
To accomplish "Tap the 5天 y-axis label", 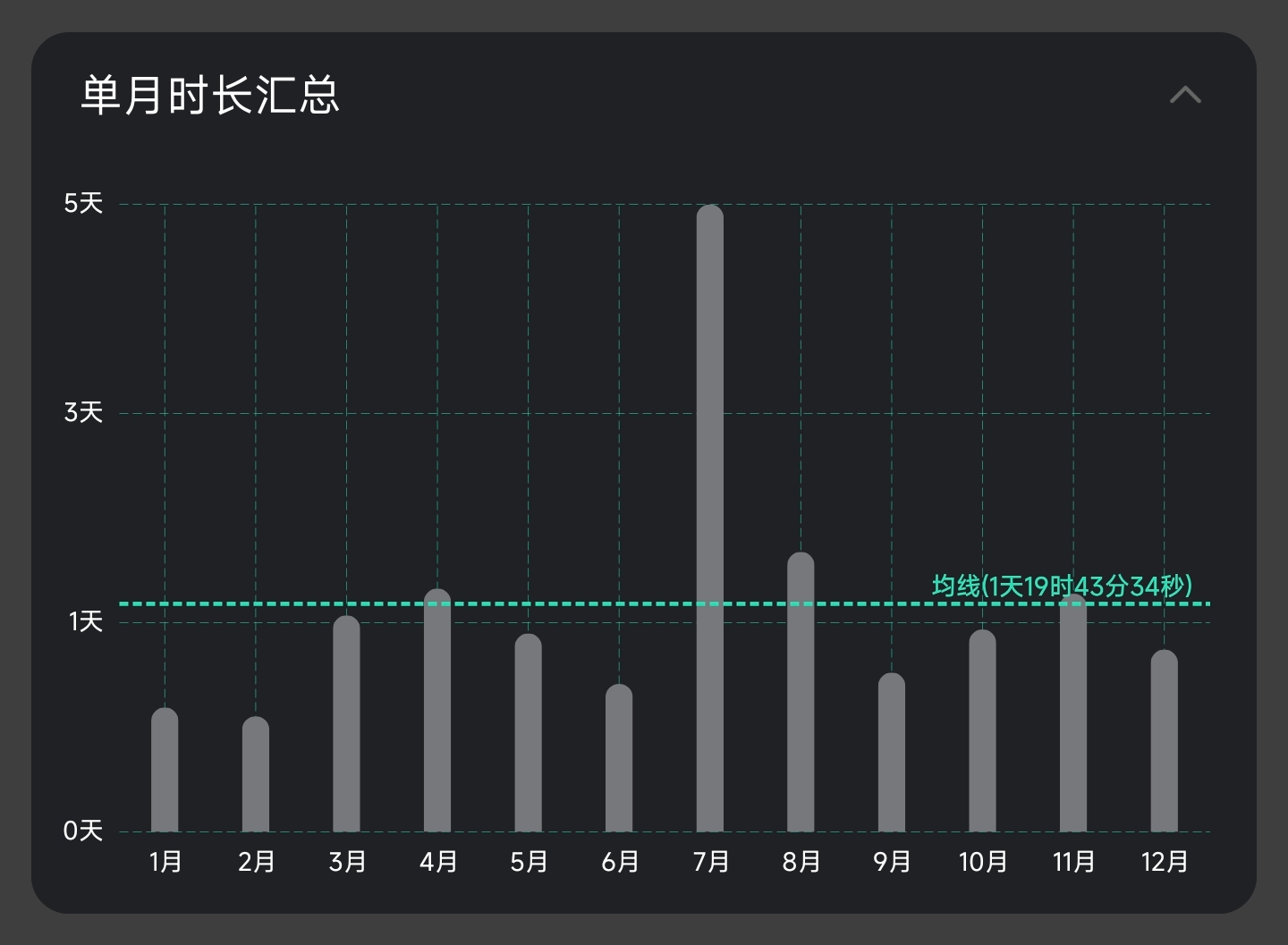I will coord(83,204).
